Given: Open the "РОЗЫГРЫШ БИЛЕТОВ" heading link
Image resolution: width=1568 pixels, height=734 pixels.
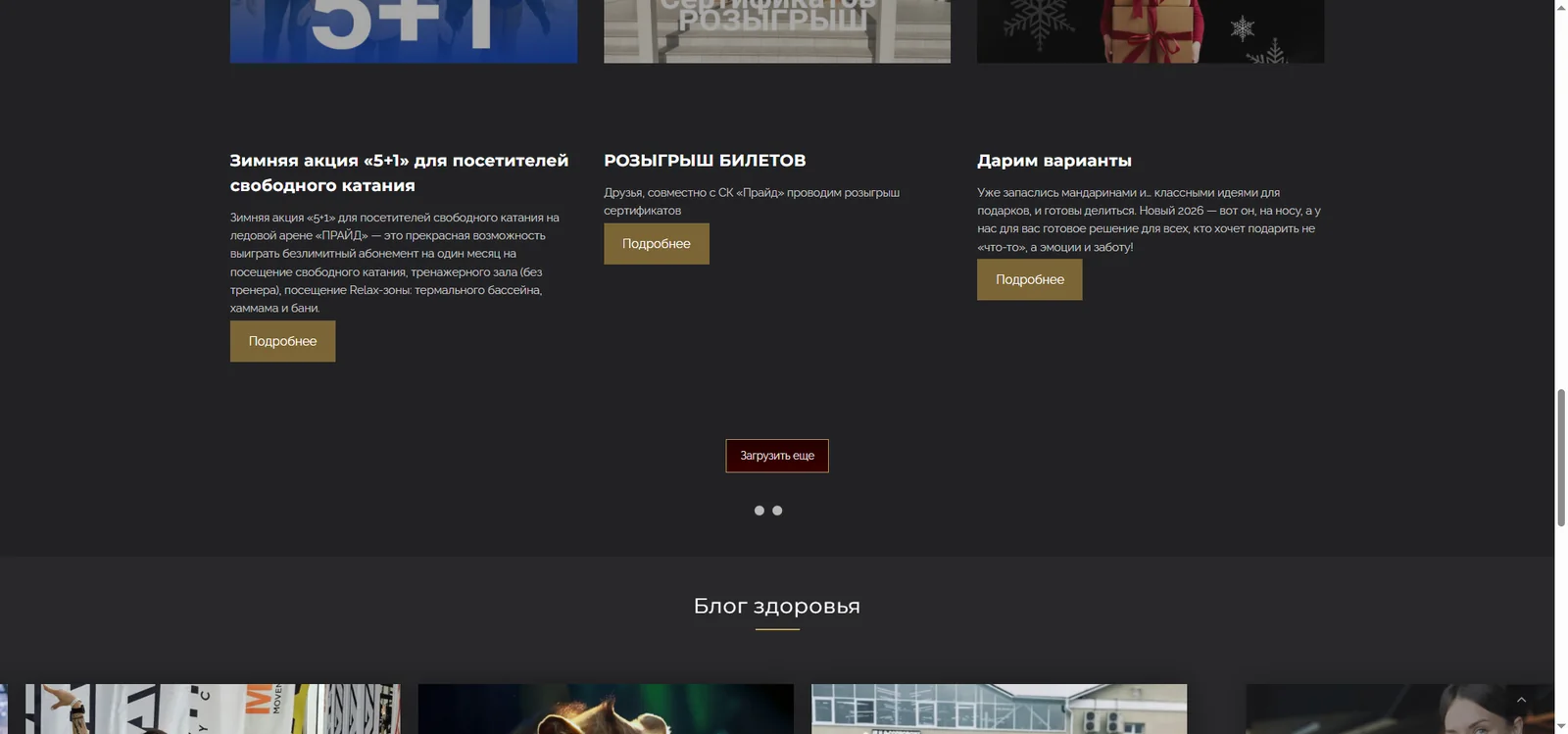Looking at the screenshot, I should pos(705,160).
